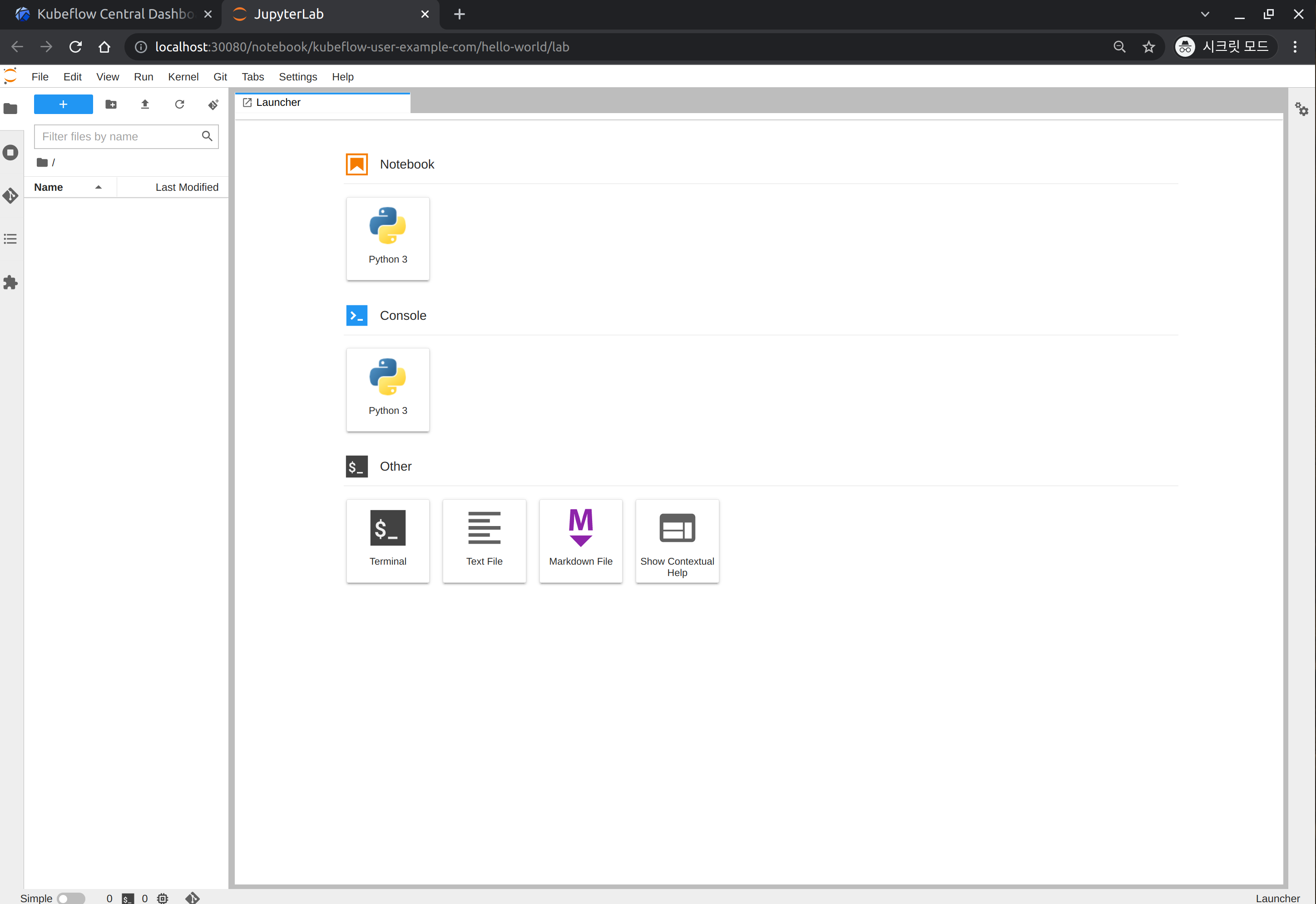Toggle Simple interface mode switch

pyautogui.click(x=71, y=899)
